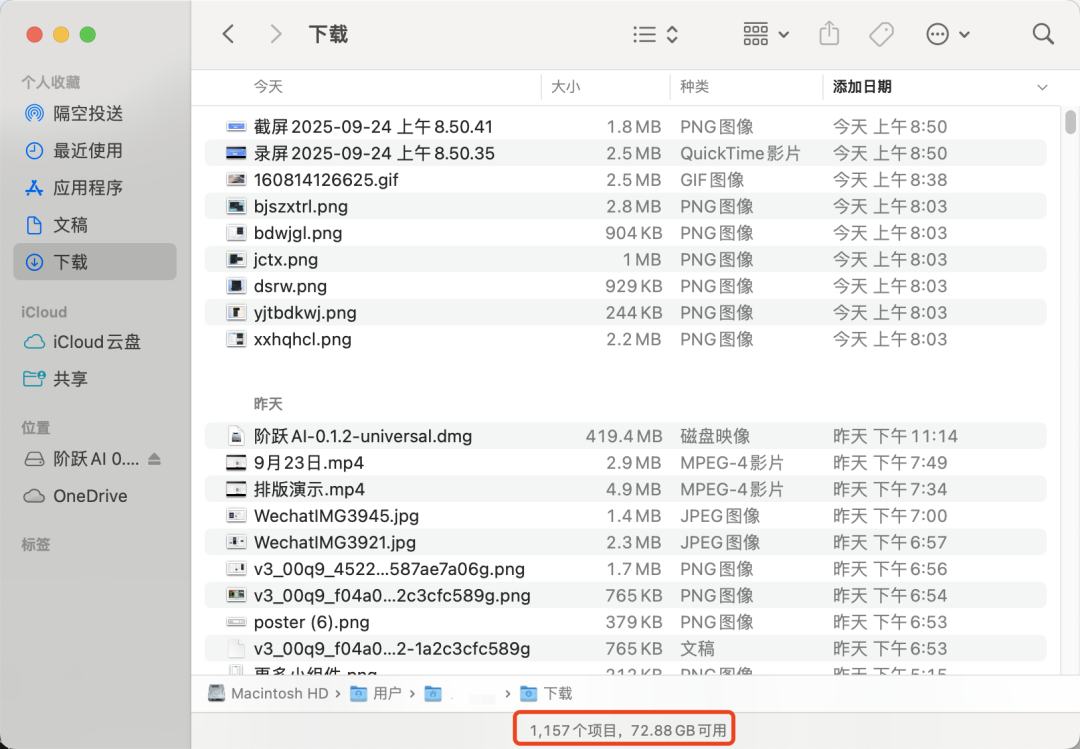
Task: Select the file 排版演示.mp4
Action: pyautogui.click(x=625, y=489)
